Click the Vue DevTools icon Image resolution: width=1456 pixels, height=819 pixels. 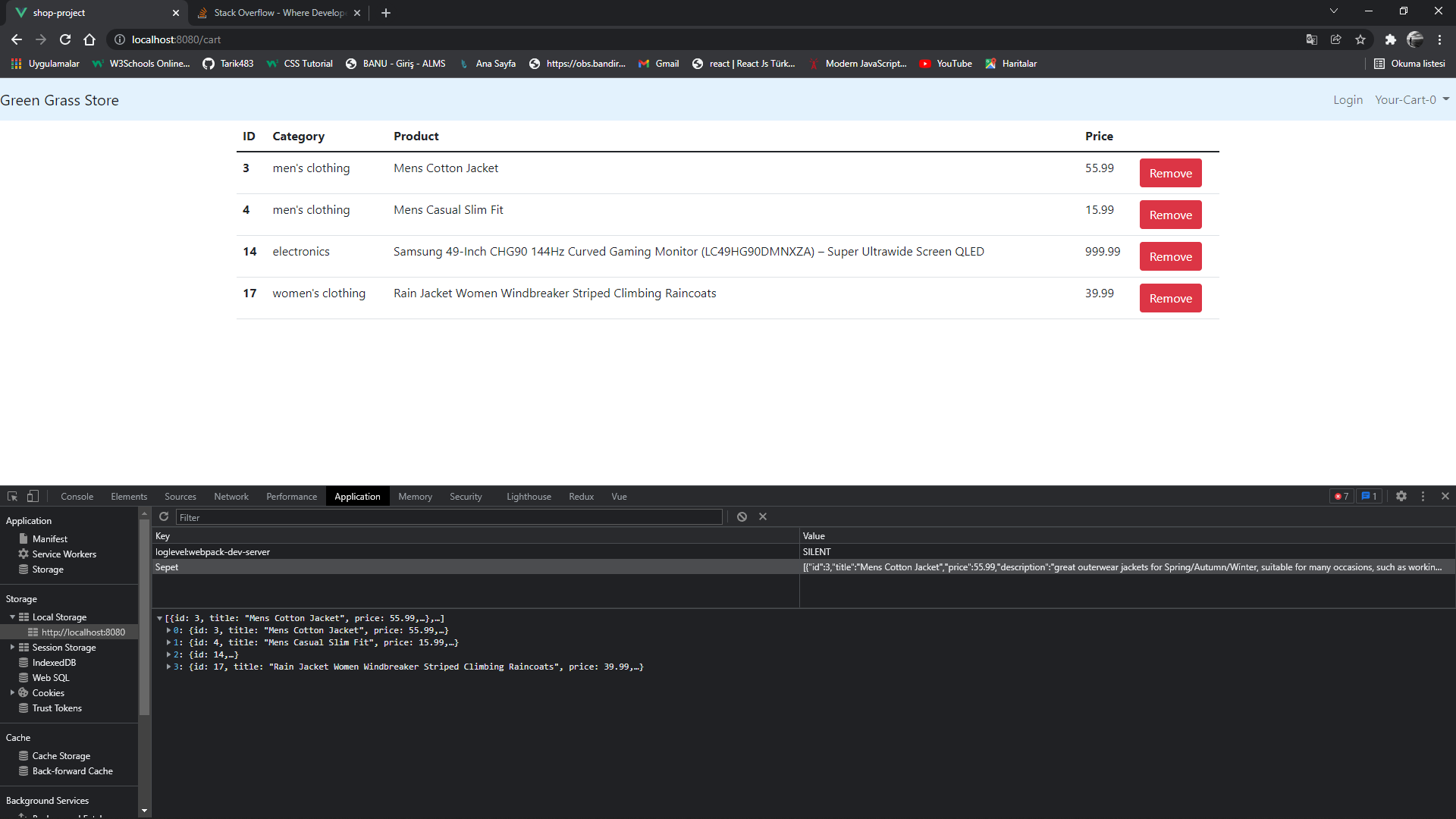coord(618,496)
